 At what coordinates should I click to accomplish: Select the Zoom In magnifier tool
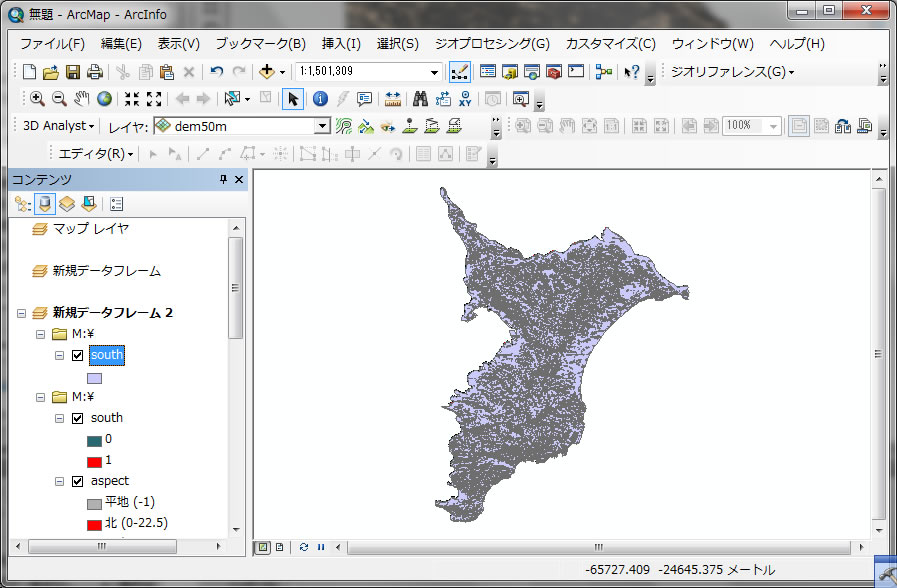click(x=37, y=99)
